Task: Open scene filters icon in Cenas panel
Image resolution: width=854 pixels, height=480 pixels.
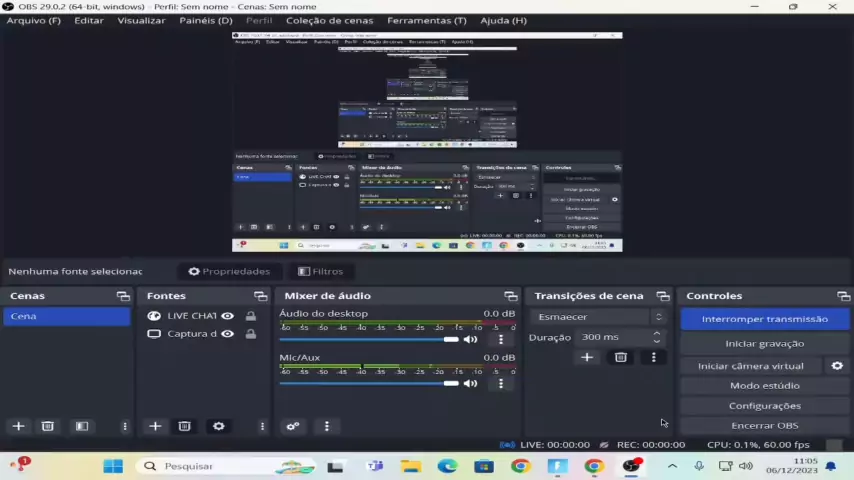Action: [82, 426]
